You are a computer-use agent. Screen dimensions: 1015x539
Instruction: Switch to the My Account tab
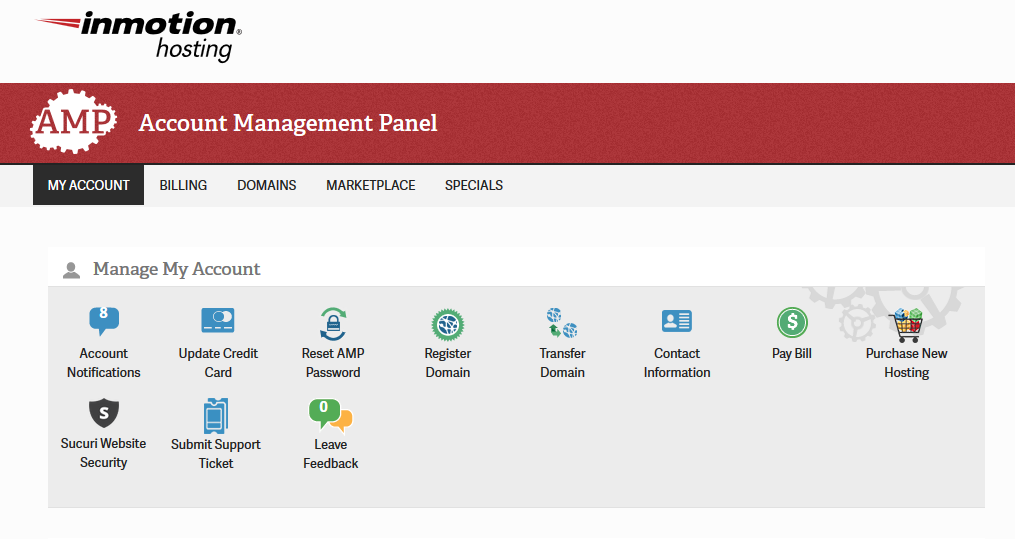tap(89, 185)
